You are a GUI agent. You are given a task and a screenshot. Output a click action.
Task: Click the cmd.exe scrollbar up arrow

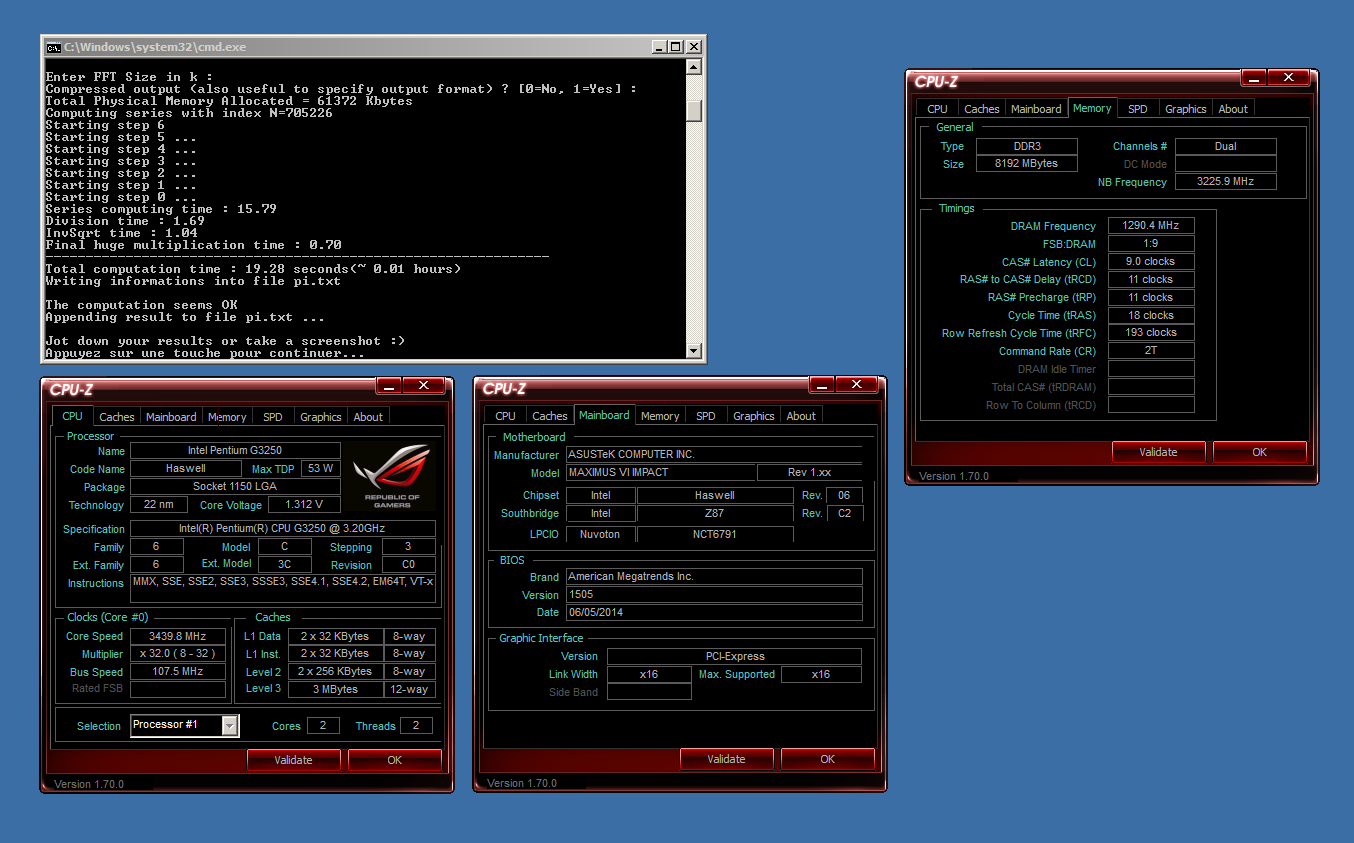click(694, 67)
